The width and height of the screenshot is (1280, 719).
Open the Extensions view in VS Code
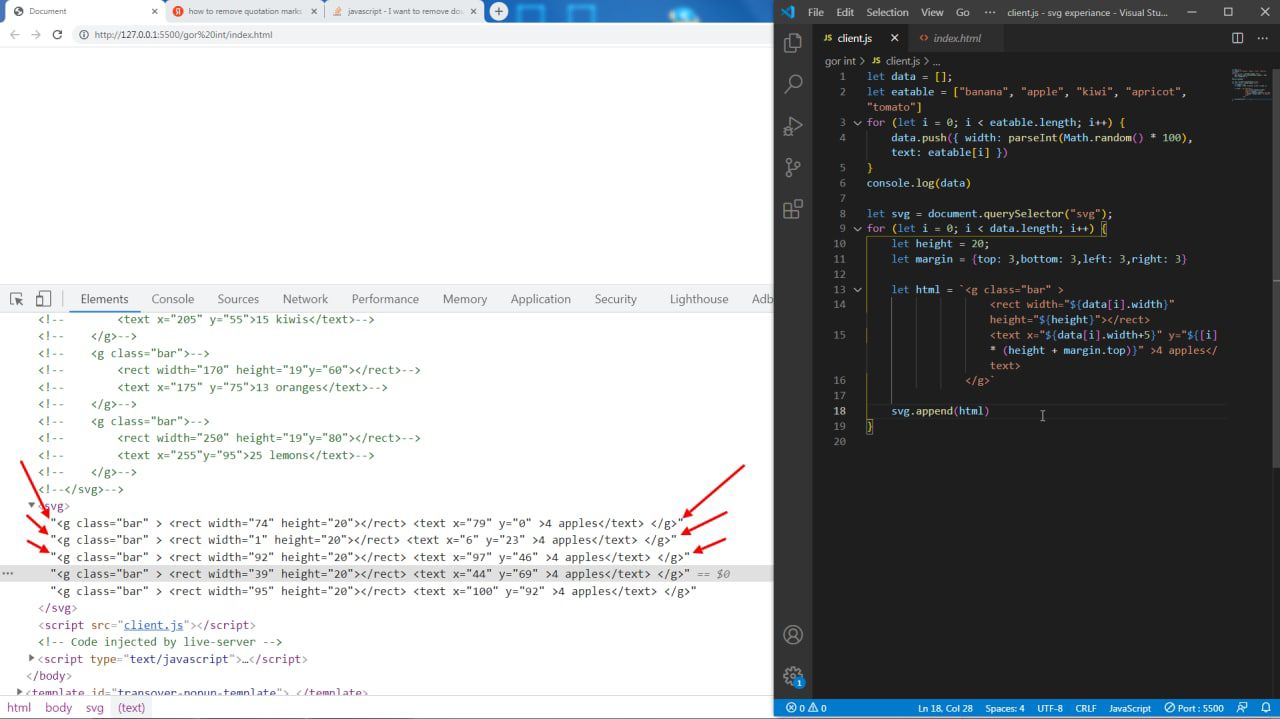pos(793,209)
